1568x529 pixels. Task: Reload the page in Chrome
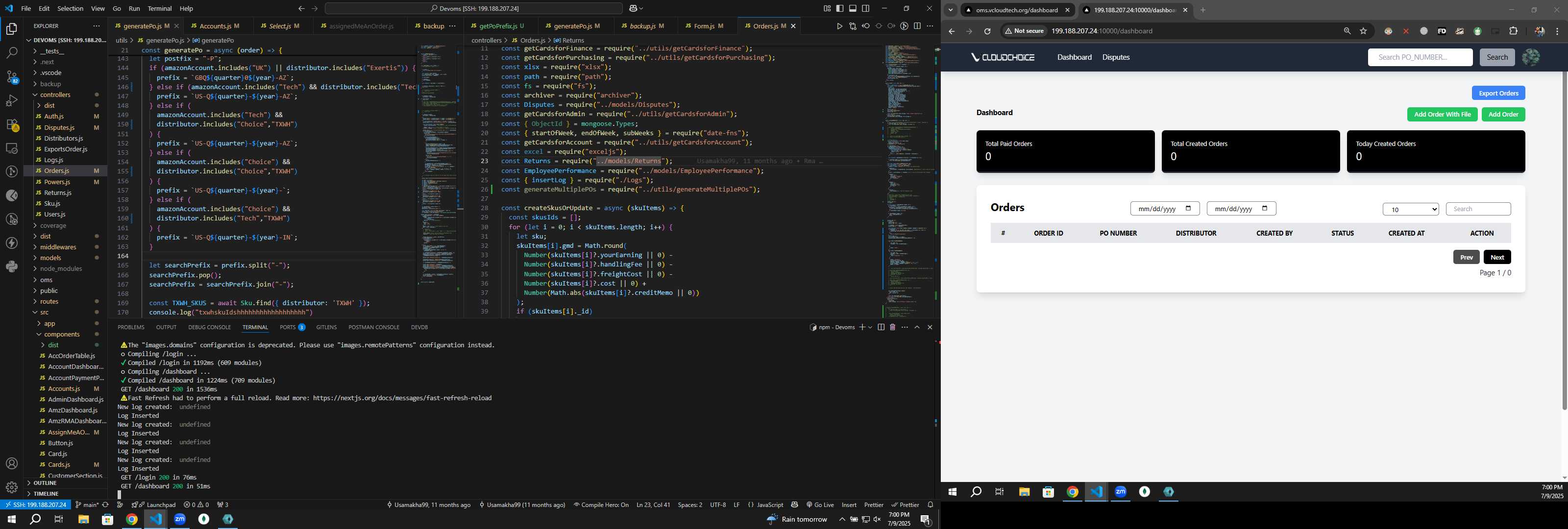(x=987, y=31)
